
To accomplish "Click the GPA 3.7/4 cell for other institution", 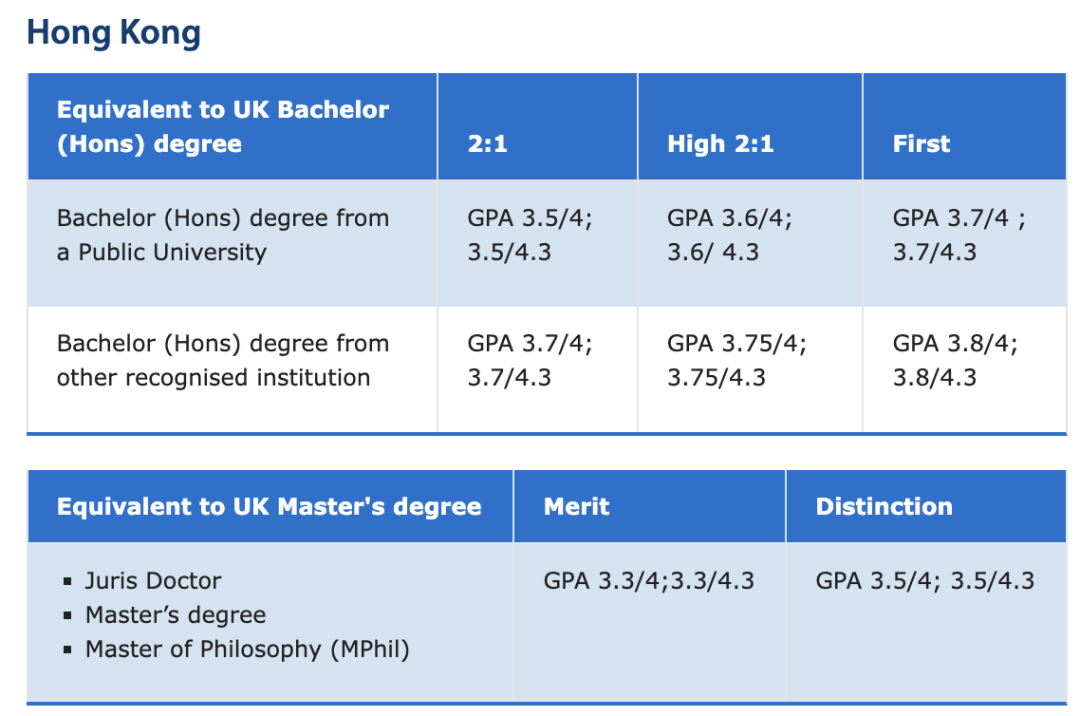I will pos(537,369).
